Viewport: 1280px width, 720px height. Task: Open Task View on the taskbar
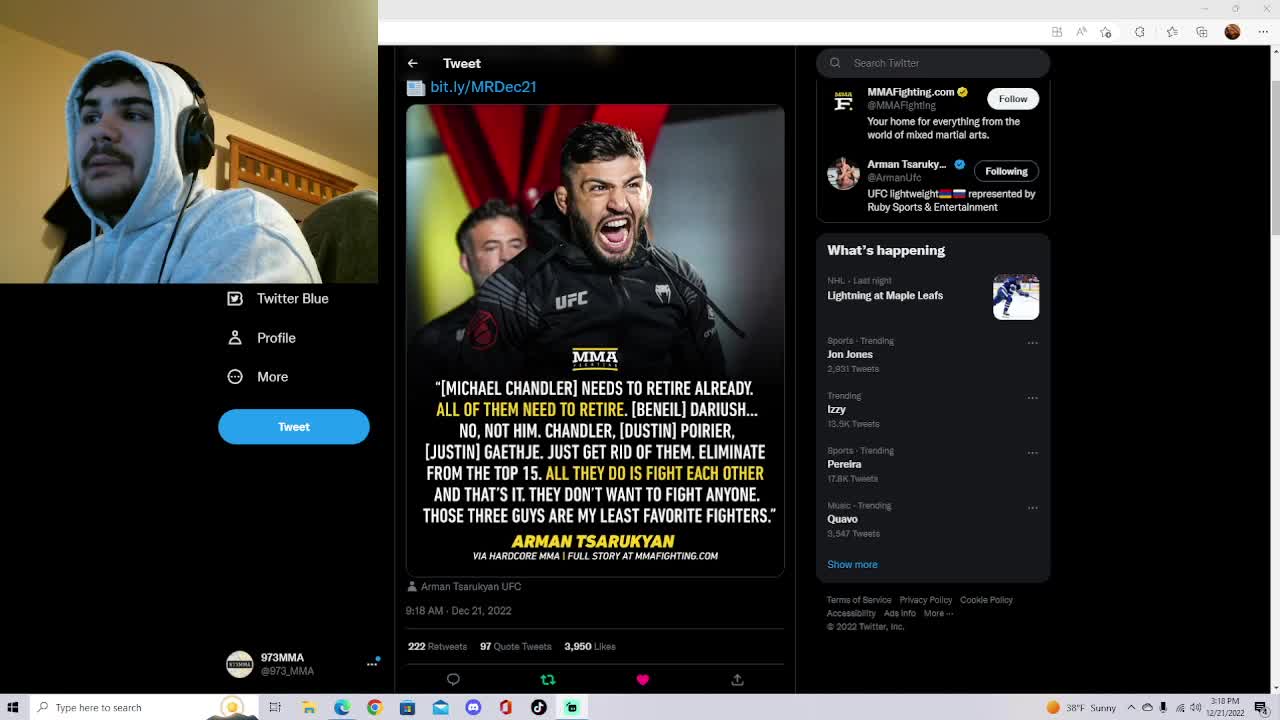pyautogui.click(x=275, y=708)
